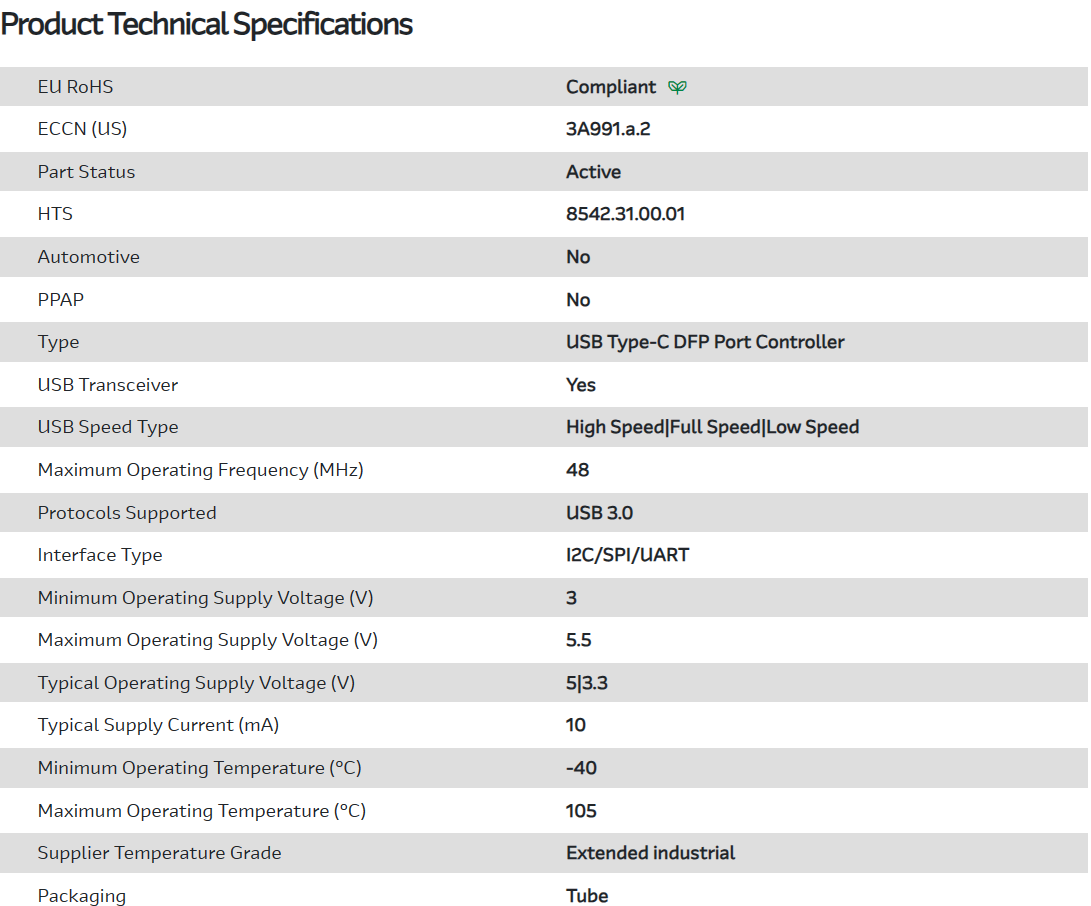
Task: Select the I2C/SPI/UART interface value
Action: 627,555
